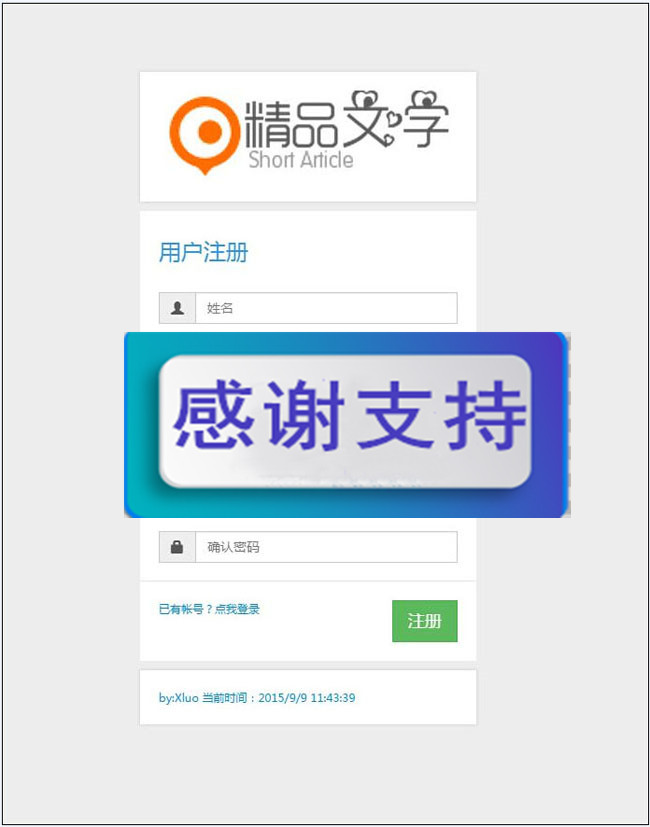Focus the 姓名 name input field

[x=326, y=308]
